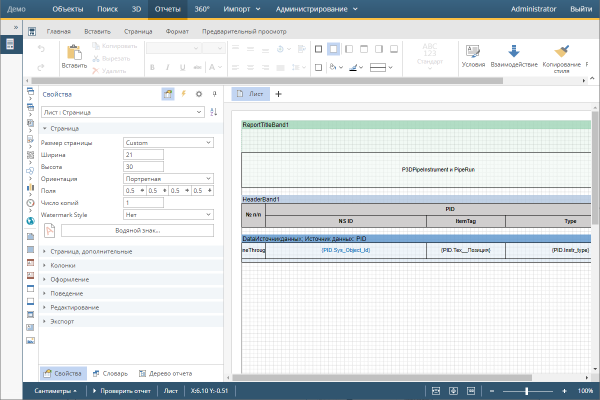Click the Paste (Вставить) icon
This screenshot has width=600, height=400.
pos(74,52)
